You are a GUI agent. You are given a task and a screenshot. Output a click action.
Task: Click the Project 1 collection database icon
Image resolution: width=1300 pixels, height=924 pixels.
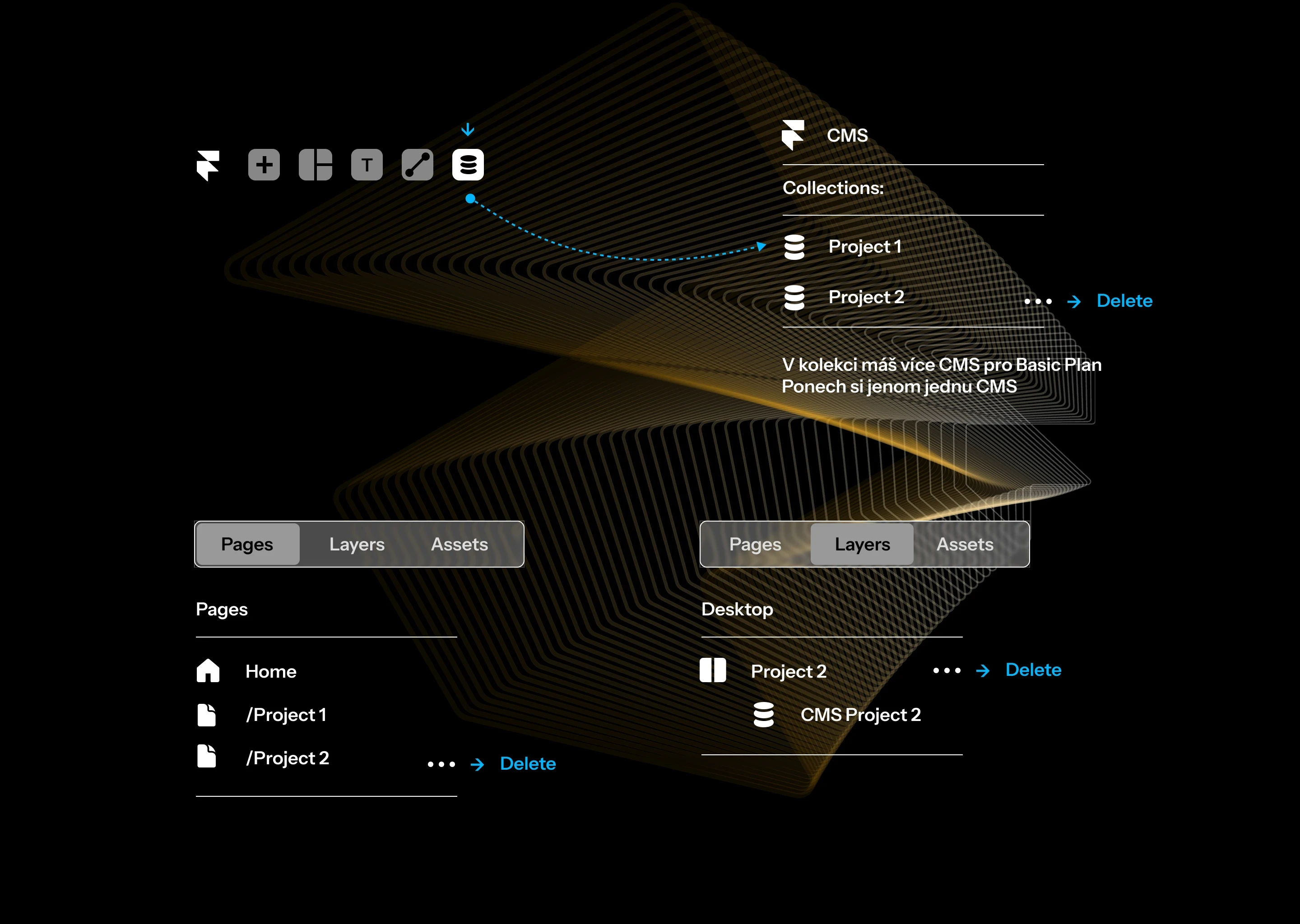pyautogui.click(x=794, y=247)
